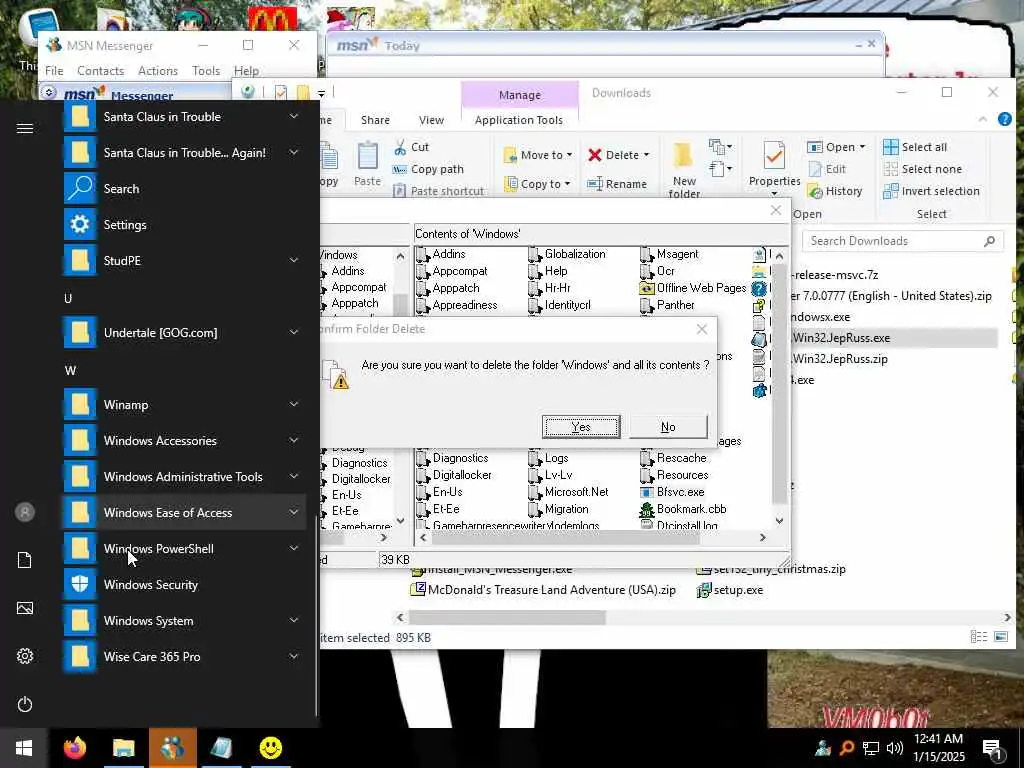The image size is (1024, 768).
Task: Select Bookmark.cbb in contents list
Action: point(683,509)
